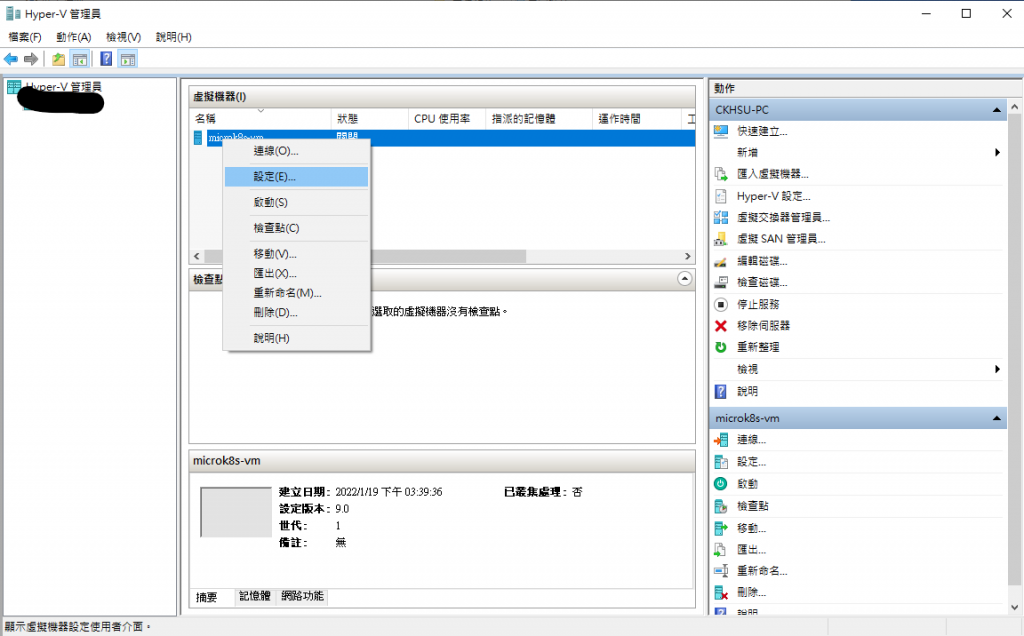Click the VM list horizontal scrollbar thumb
This screenshot has height=636, width=1024.
click(x=365, y=256)
